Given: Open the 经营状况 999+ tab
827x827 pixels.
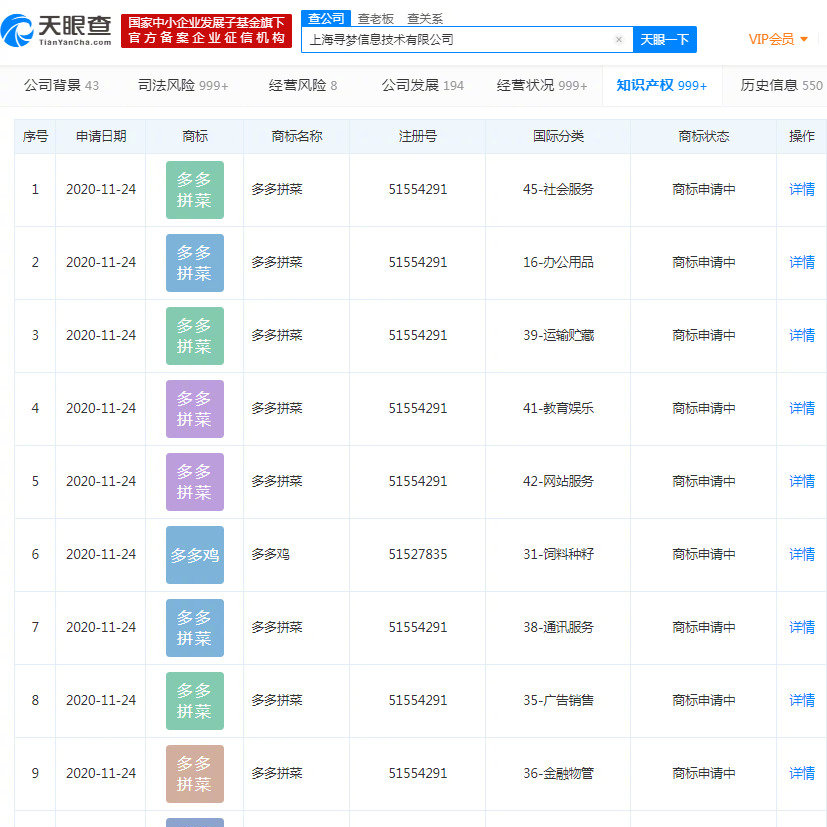Looking at the screenshot, I should [542, 85].
